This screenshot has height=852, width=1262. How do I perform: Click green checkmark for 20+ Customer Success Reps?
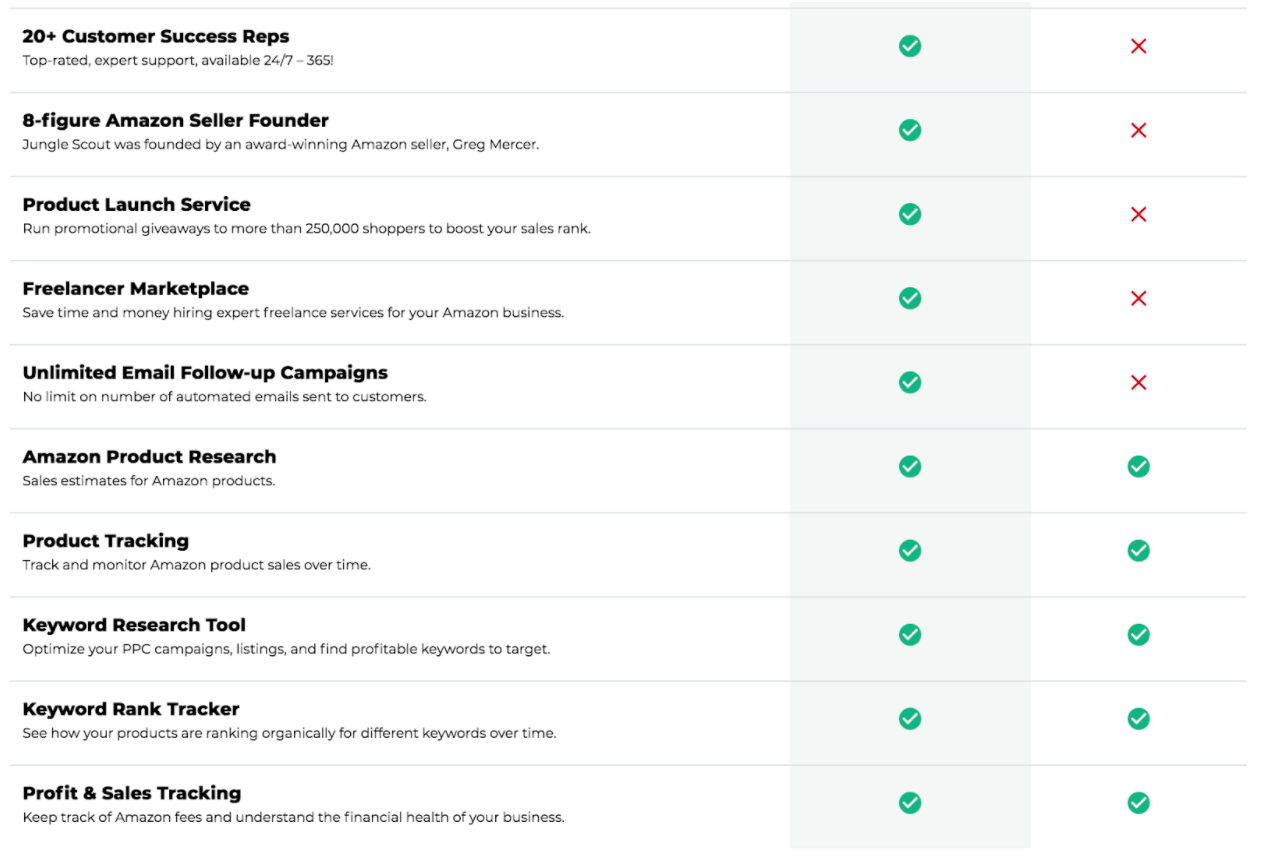click(910, 46)
